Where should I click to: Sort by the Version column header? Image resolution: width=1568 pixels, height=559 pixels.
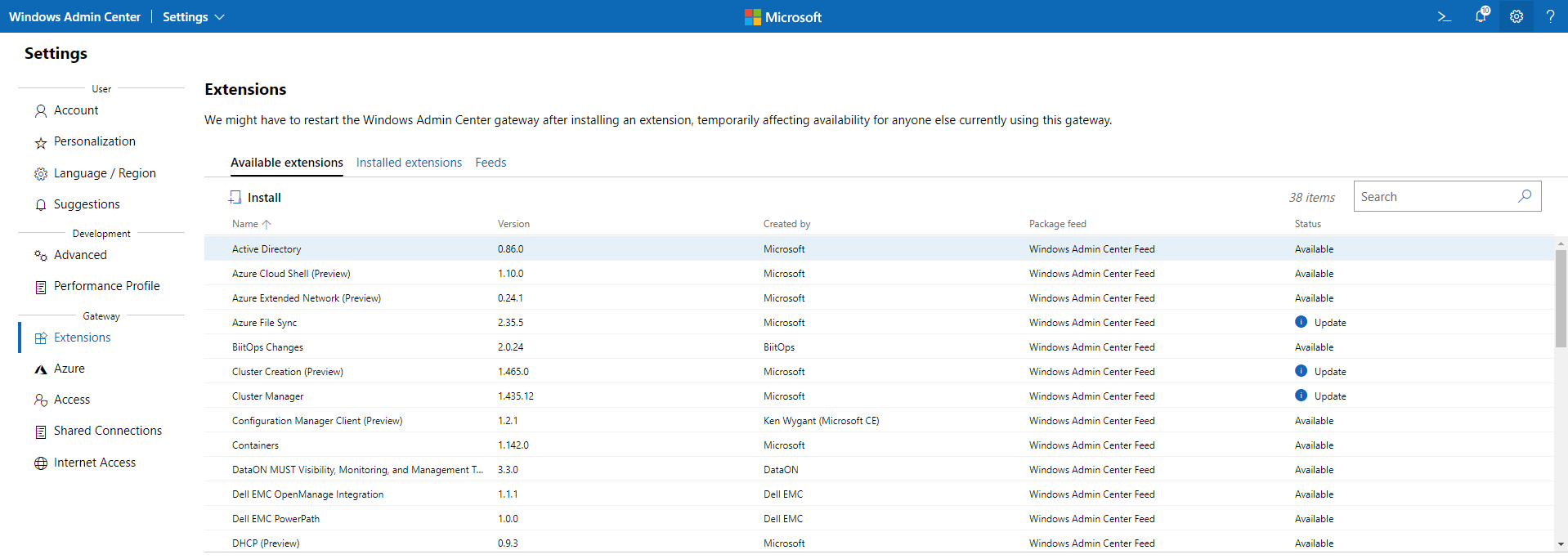(513, 224)
